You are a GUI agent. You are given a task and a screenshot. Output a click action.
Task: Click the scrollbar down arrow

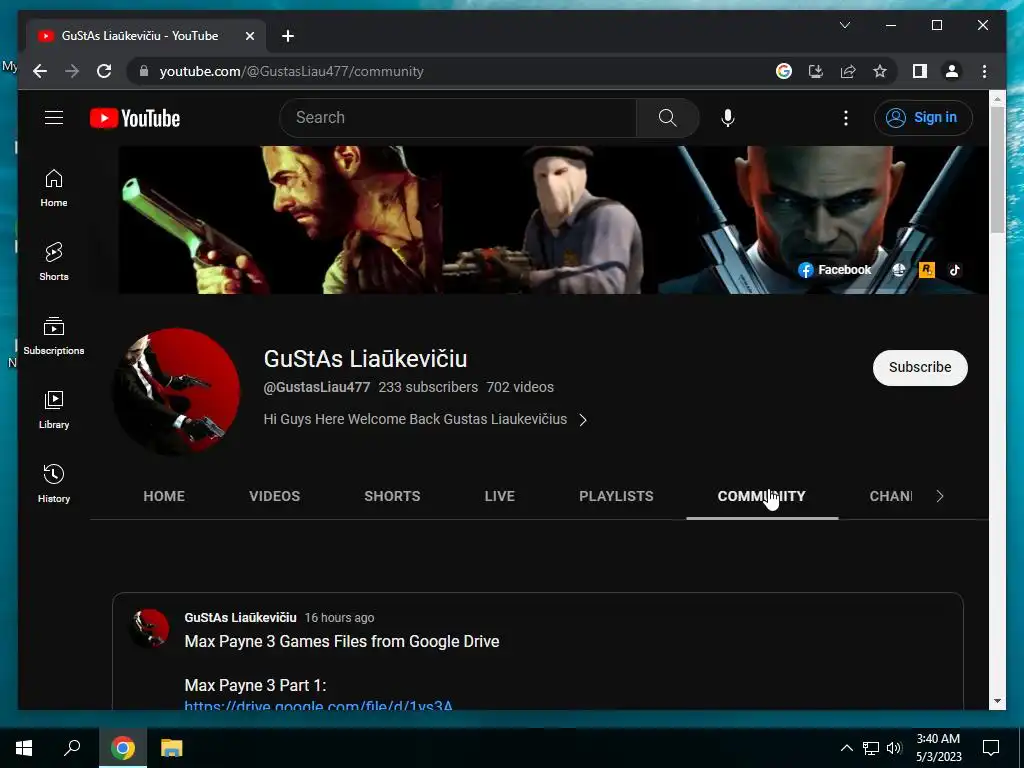coord(997,701)
